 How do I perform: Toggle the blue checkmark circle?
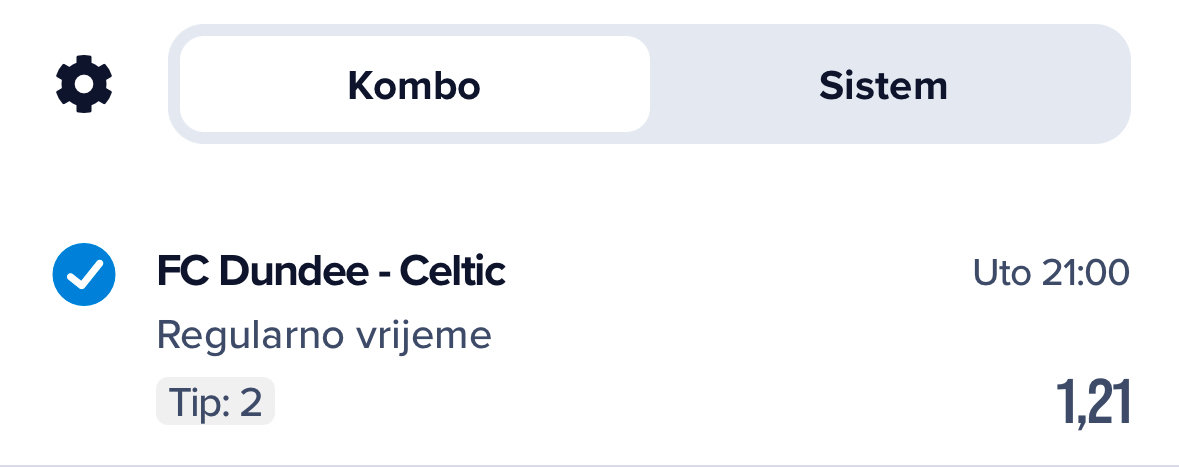point(84,273)
